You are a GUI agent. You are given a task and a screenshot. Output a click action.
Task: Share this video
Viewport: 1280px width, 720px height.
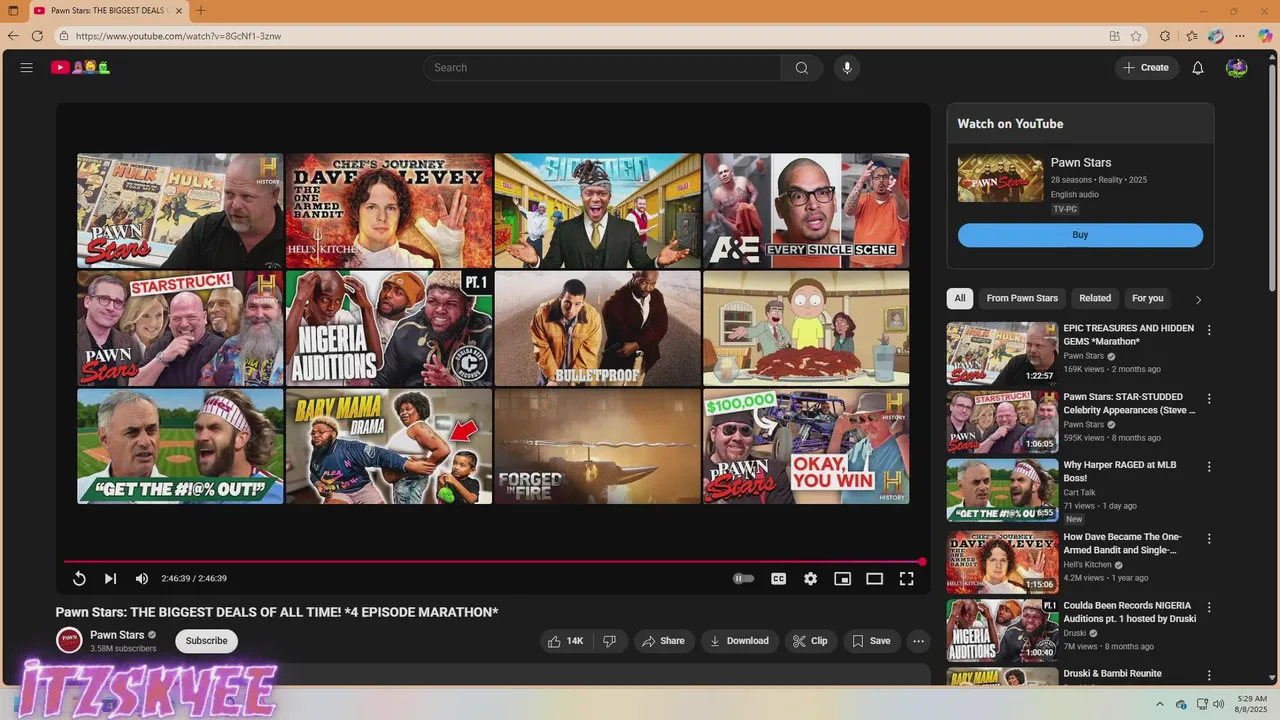(664, 641)
